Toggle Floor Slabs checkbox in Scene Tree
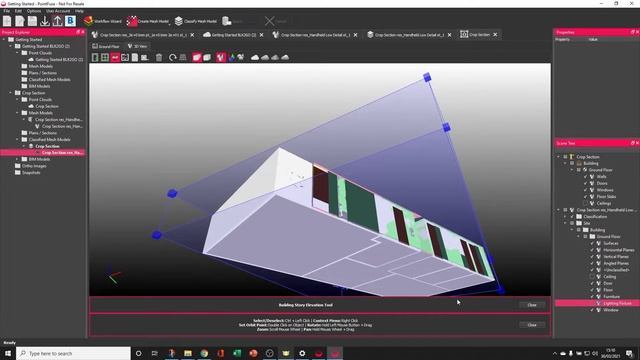The image size is (640, 360). 585,197
